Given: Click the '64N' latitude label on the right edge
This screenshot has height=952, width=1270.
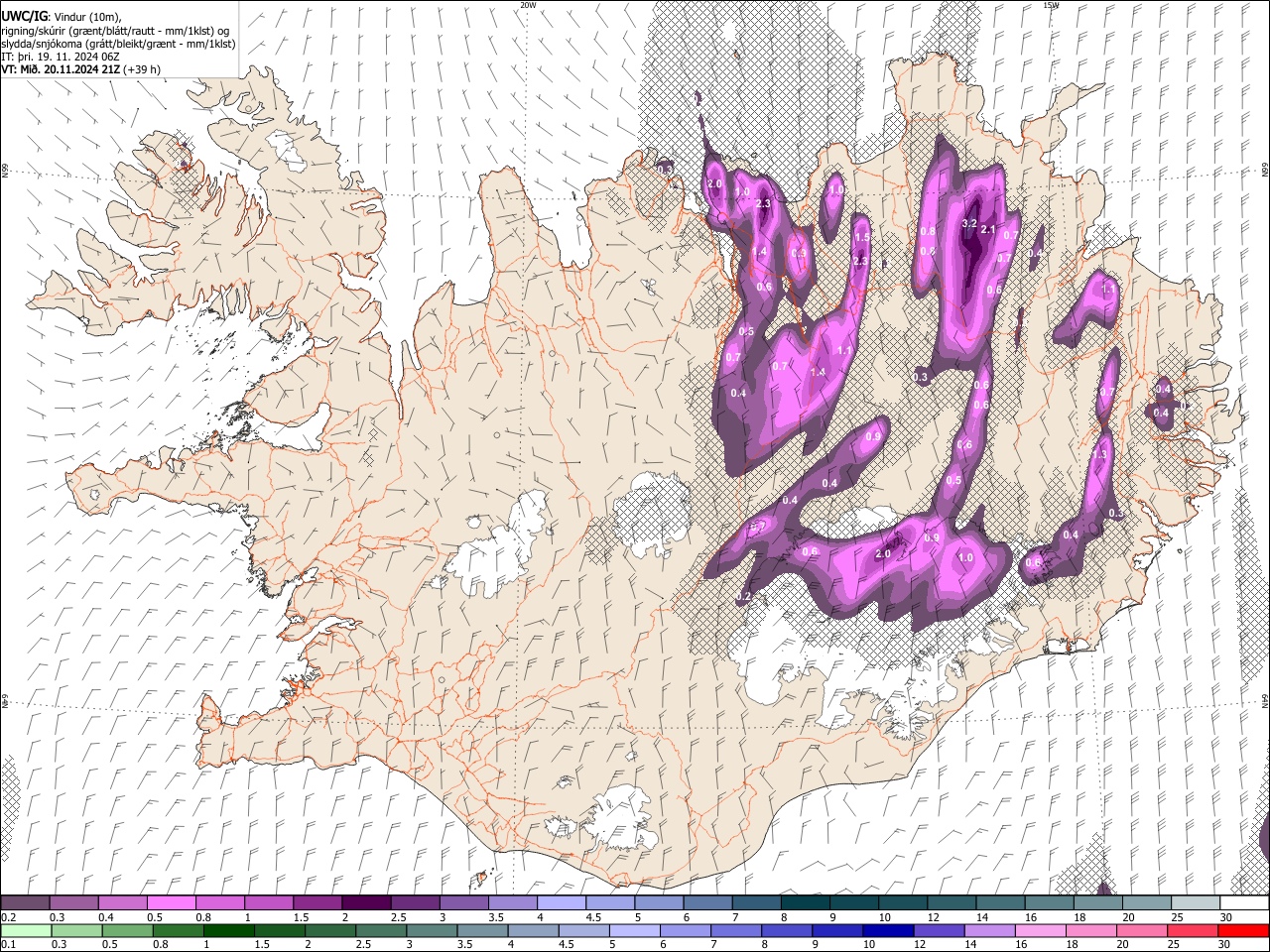Looking at the screenshot, I should click(x=1264, y=701).
